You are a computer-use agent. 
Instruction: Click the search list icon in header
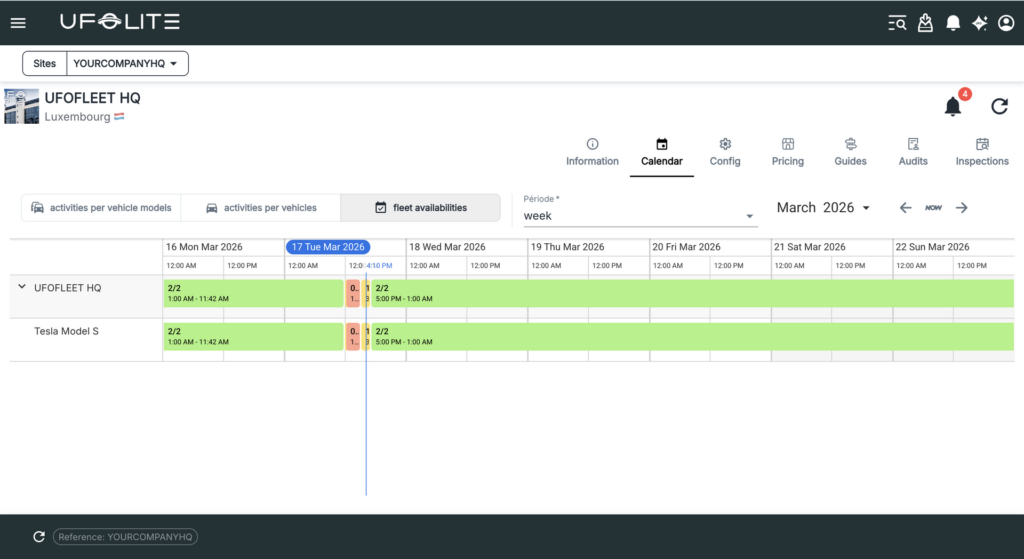(x=897, y=22)
